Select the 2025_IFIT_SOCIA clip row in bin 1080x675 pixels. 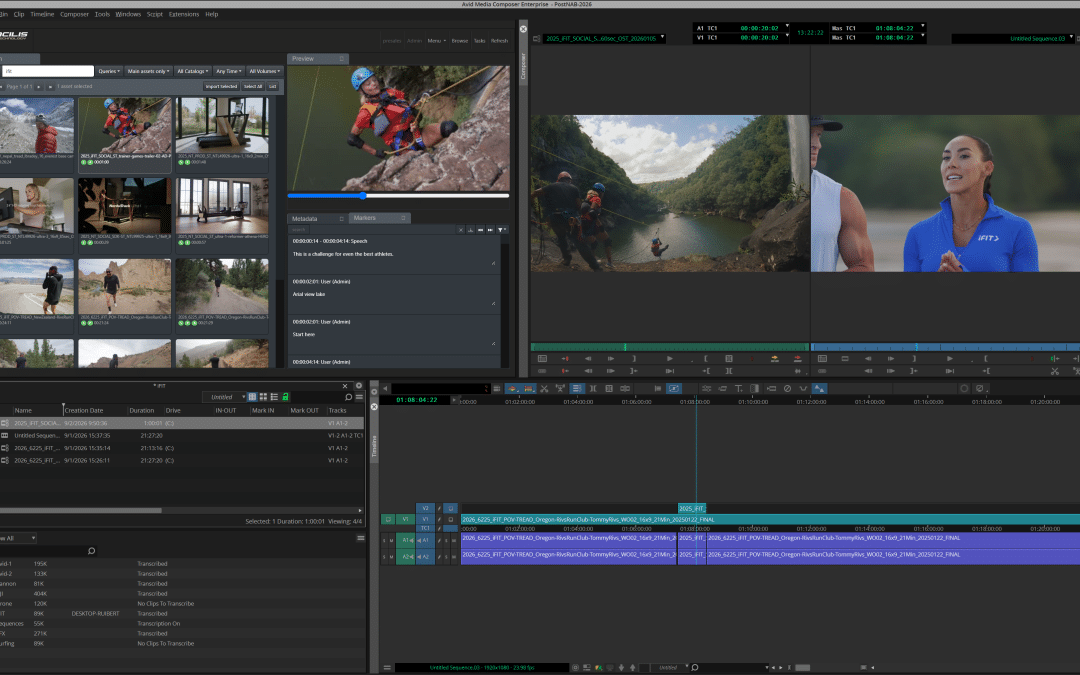[182, 423]
